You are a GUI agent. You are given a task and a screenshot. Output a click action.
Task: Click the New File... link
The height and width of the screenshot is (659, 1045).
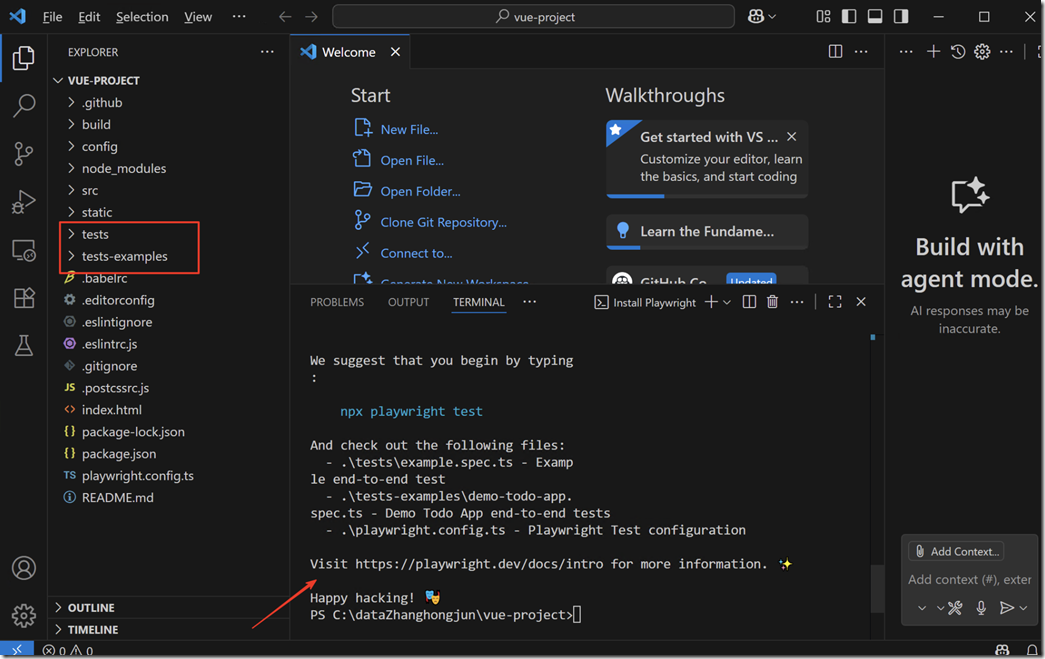tap(409, 130)
